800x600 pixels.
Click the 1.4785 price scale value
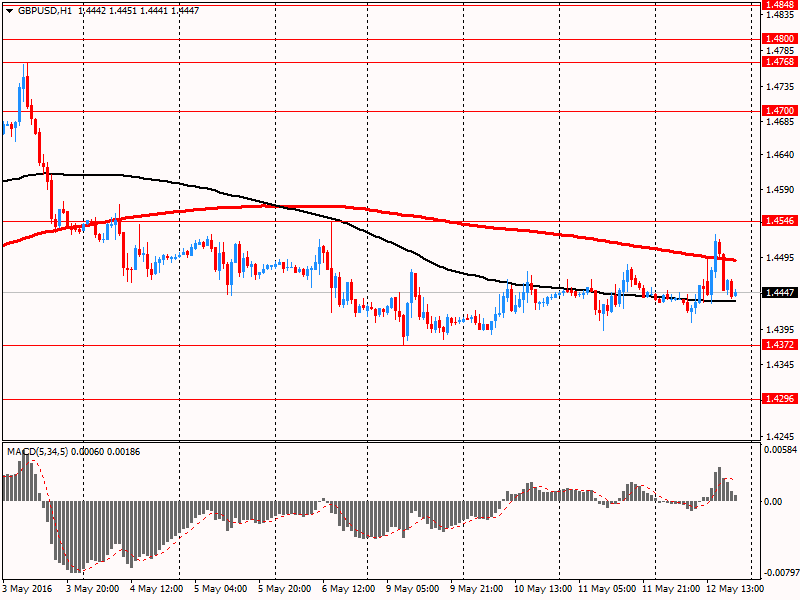pos(781,51)
